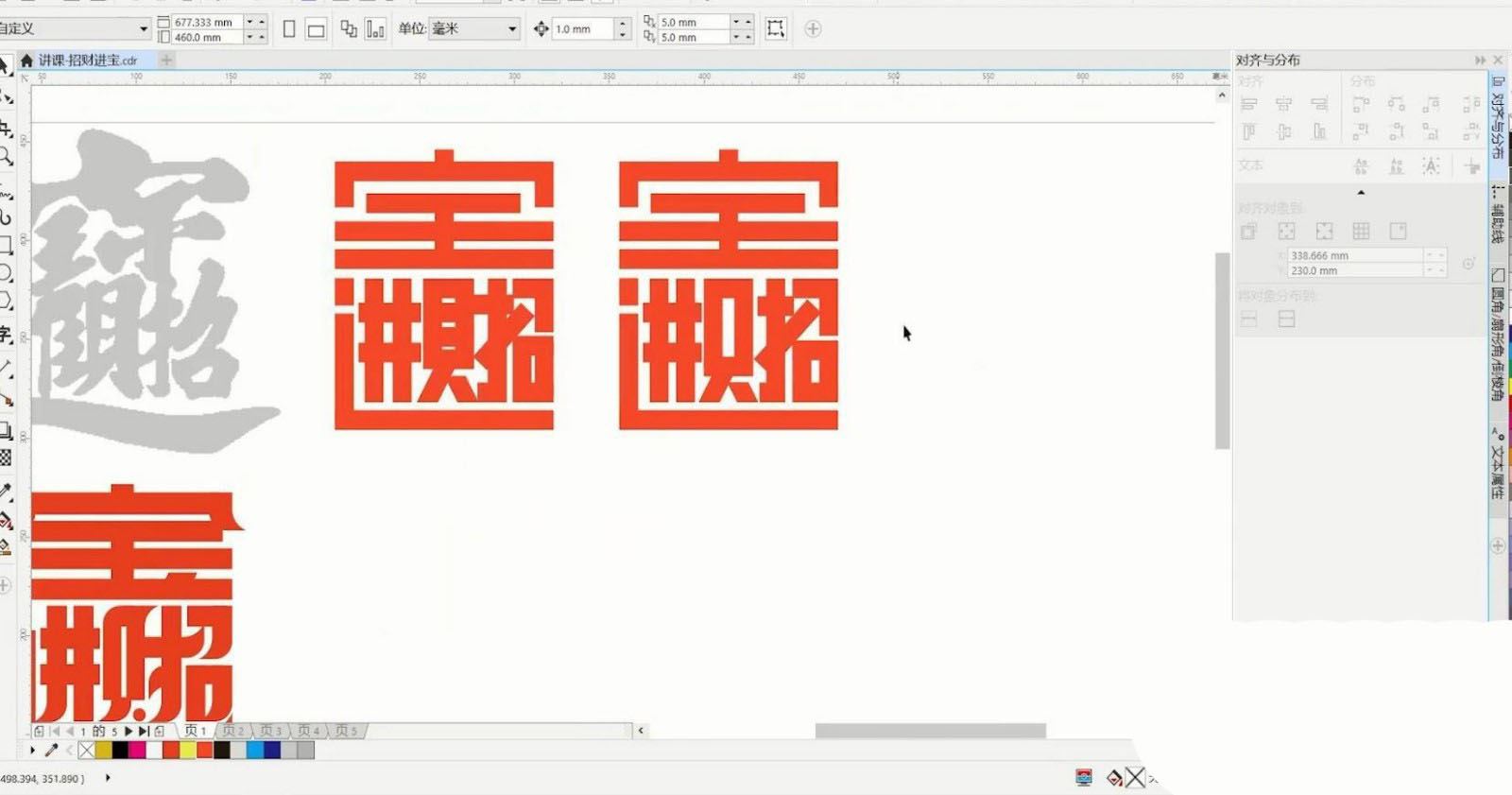Viewport: 1512px width, 795px height.
Task: Click align left icon in docker
Action: click(x=1248, y=104)
